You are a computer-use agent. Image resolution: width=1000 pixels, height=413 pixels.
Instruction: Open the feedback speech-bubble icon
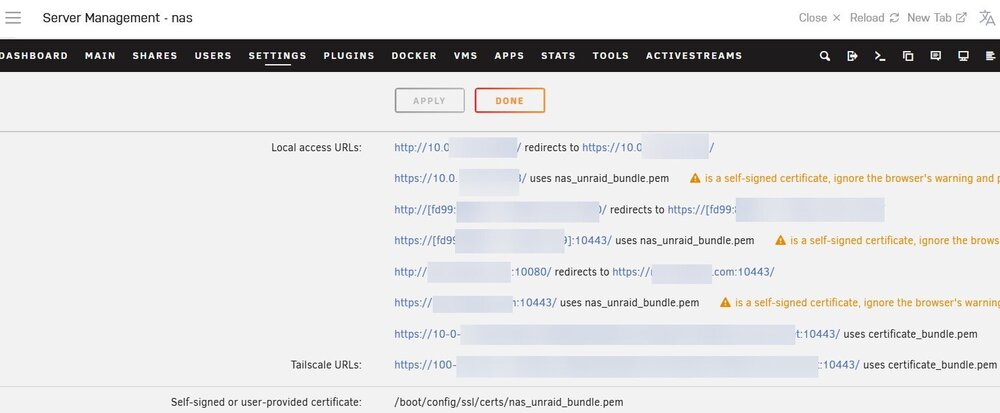tap(936, 56)
